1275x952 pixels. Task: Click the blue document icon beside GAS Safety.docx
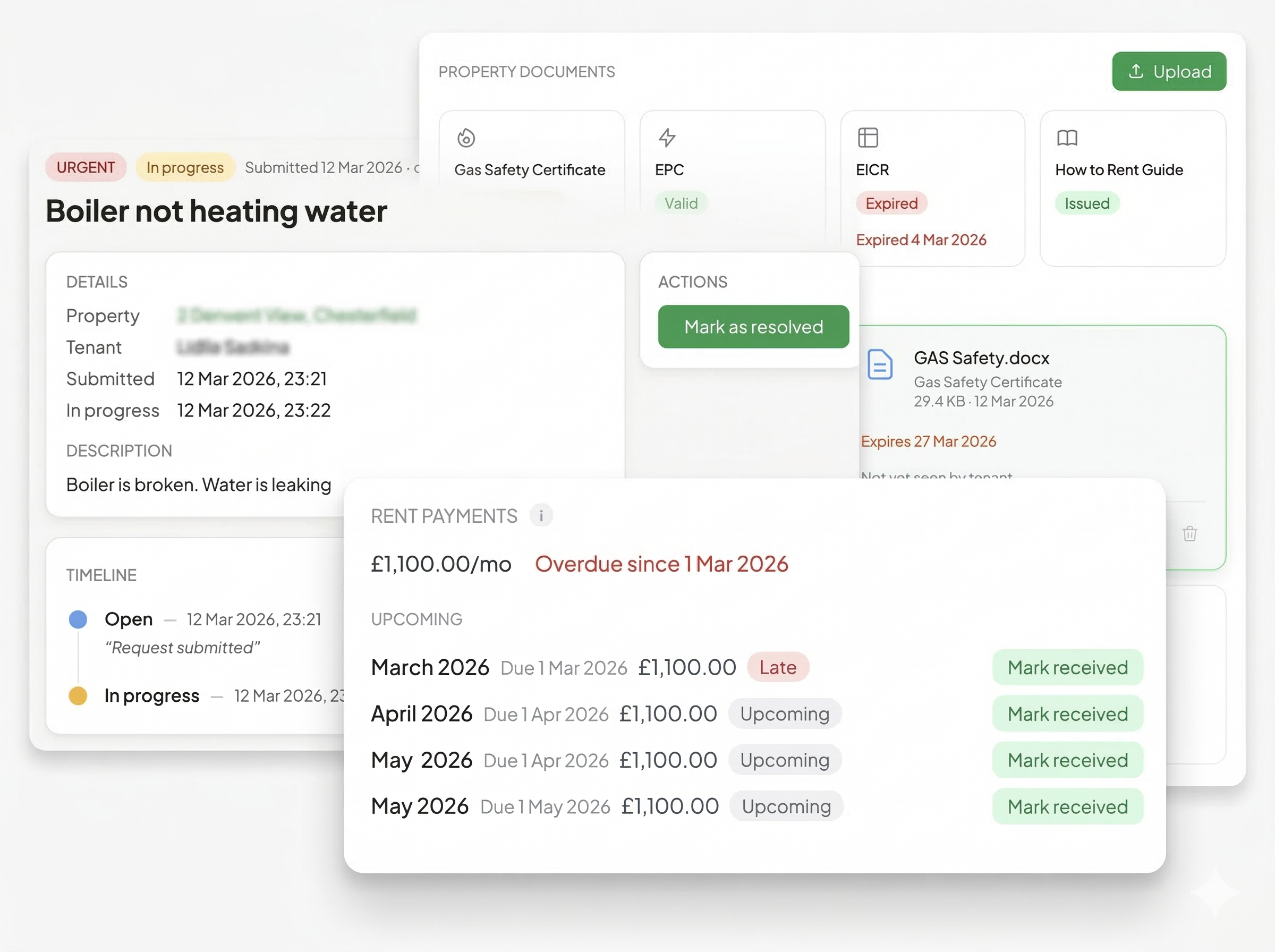[x=880, y=365]
